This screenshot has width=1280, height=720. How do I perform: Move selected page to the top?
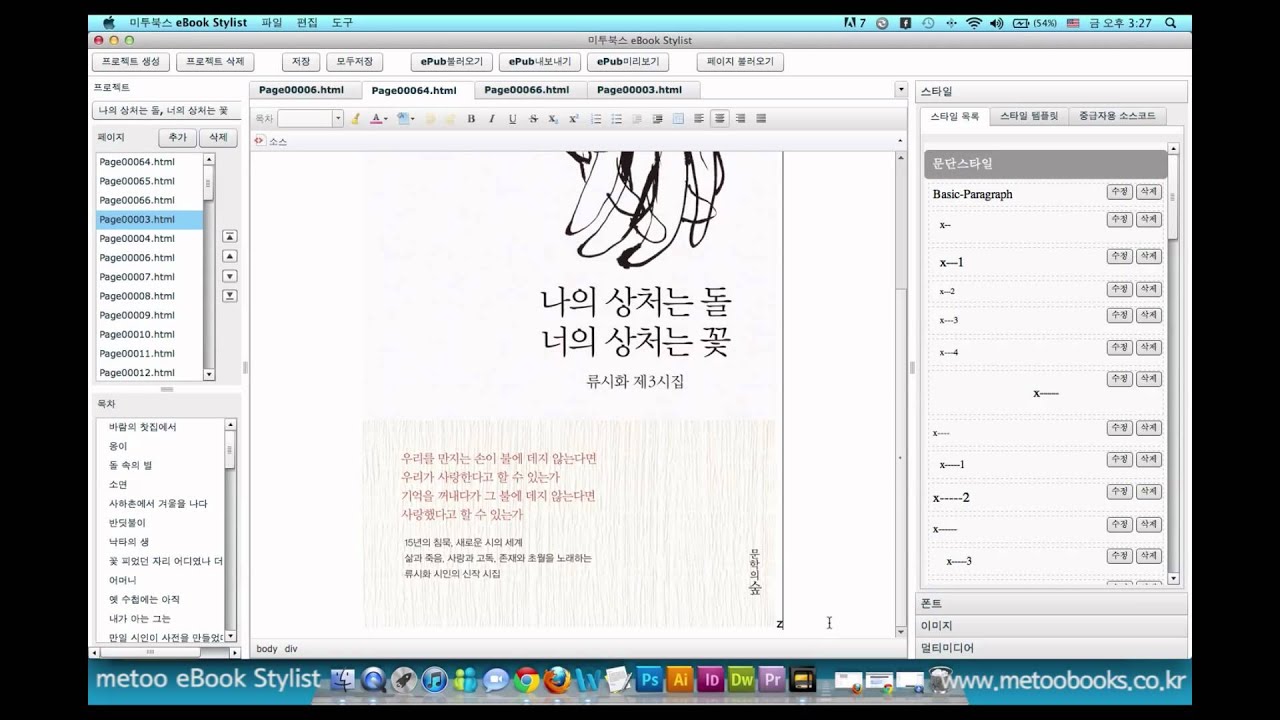pyautogui.click(x=229, y=237)
